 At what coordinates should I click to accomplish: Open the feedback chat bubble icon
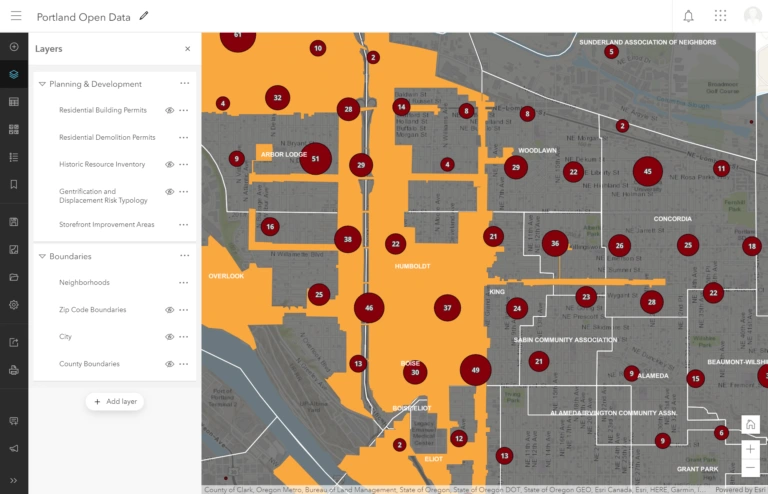[x=14, y=421]
